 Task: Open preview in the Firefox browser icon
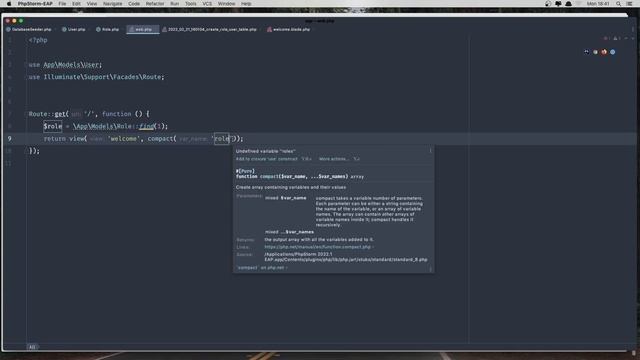coord(604,52)
